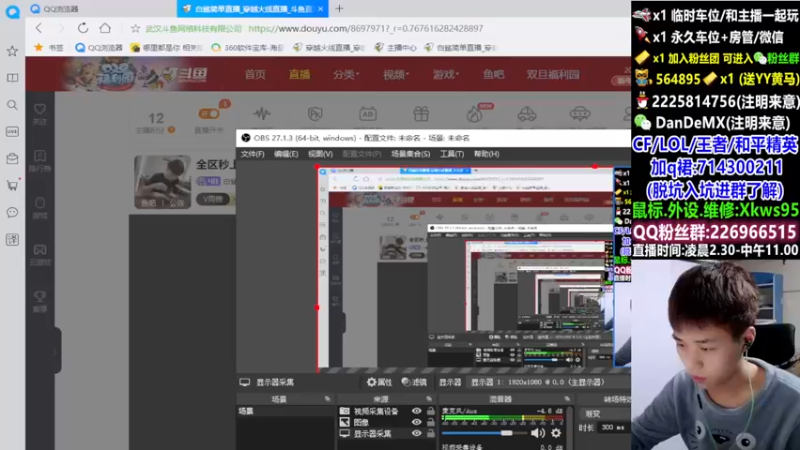
Task: Pop out the 场景 dock panel
Action: pyautogui.click(x=327, y=399)
